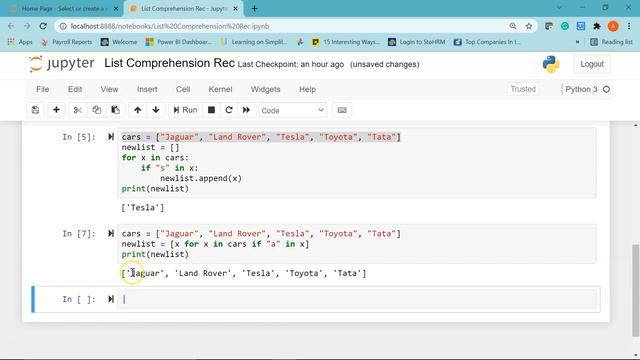This screenshot has height=360, width=640.
Task: Restart and run all cells icon
Action: (x=247, y=110)
